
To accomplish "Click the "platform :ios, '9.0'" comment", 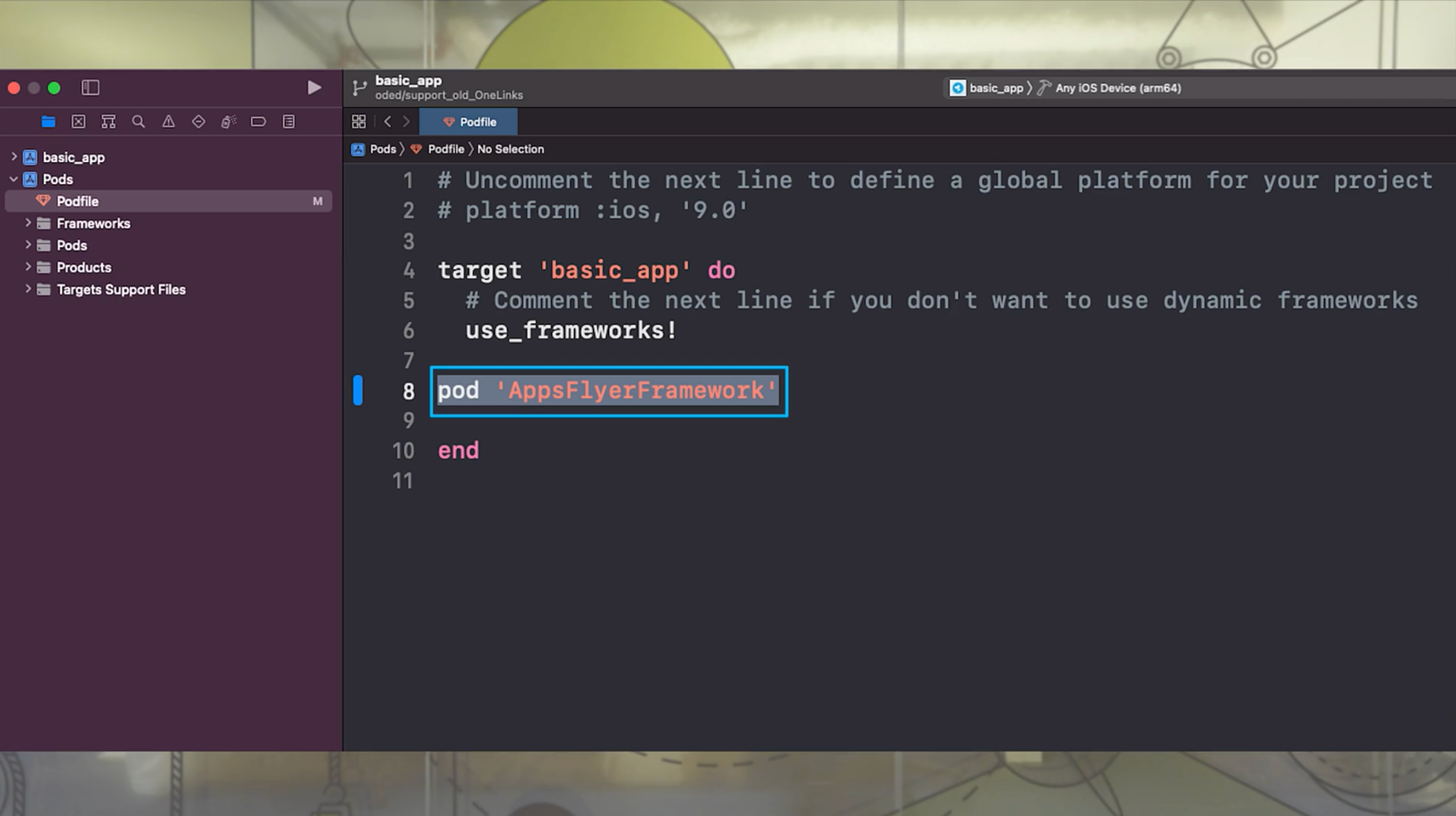I will (593, 210).
